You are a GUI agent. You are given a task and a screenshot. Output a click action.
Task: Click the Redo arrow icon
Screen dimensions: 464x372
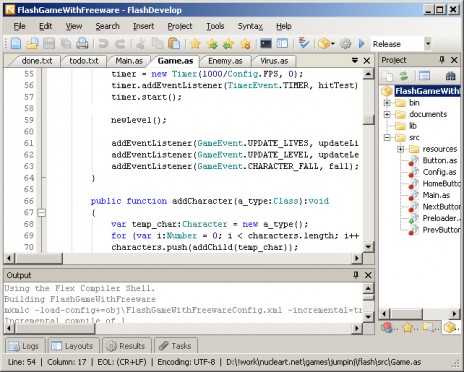(x=120, y=44)
